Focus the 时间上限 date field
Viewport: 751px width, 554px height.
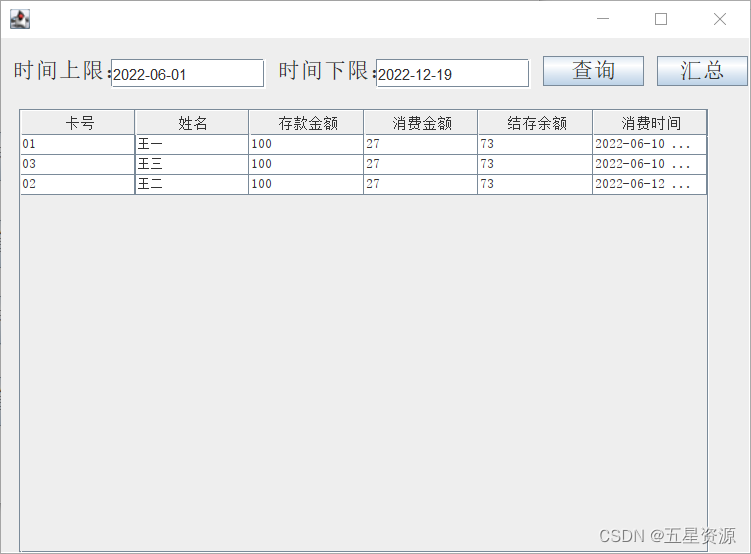click(187, 73)
